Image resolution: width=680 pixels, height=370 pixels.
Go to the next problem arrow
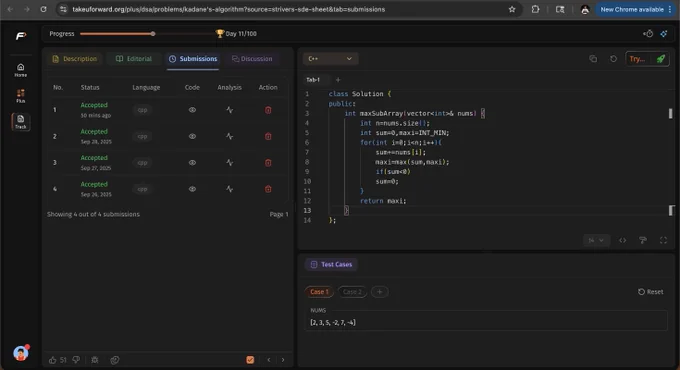coord(283,360)
